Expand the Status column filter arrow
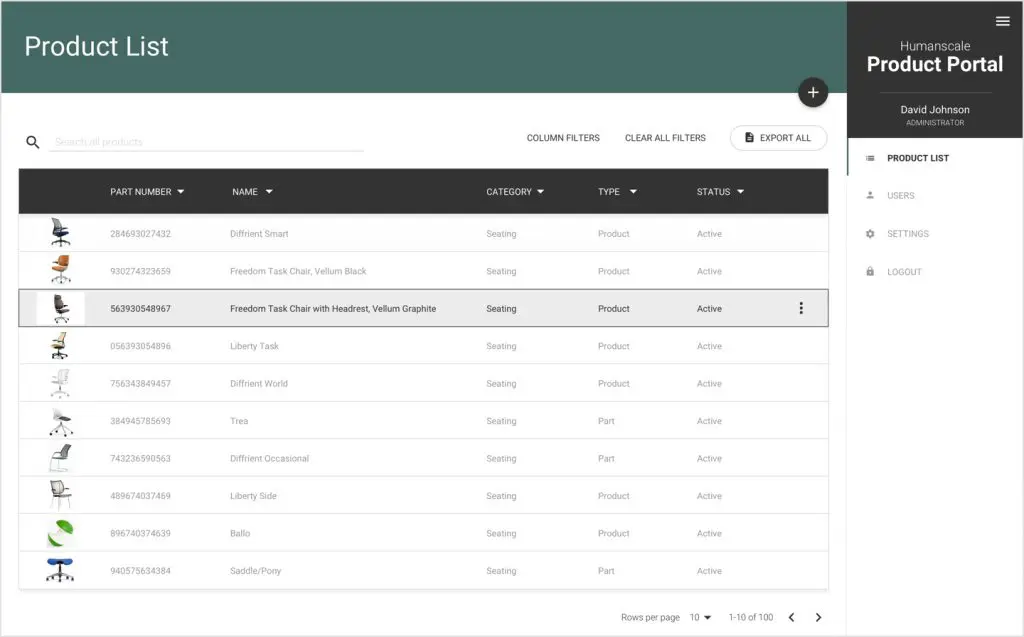Screen dimensions: 1024x637 click(740, 192)
